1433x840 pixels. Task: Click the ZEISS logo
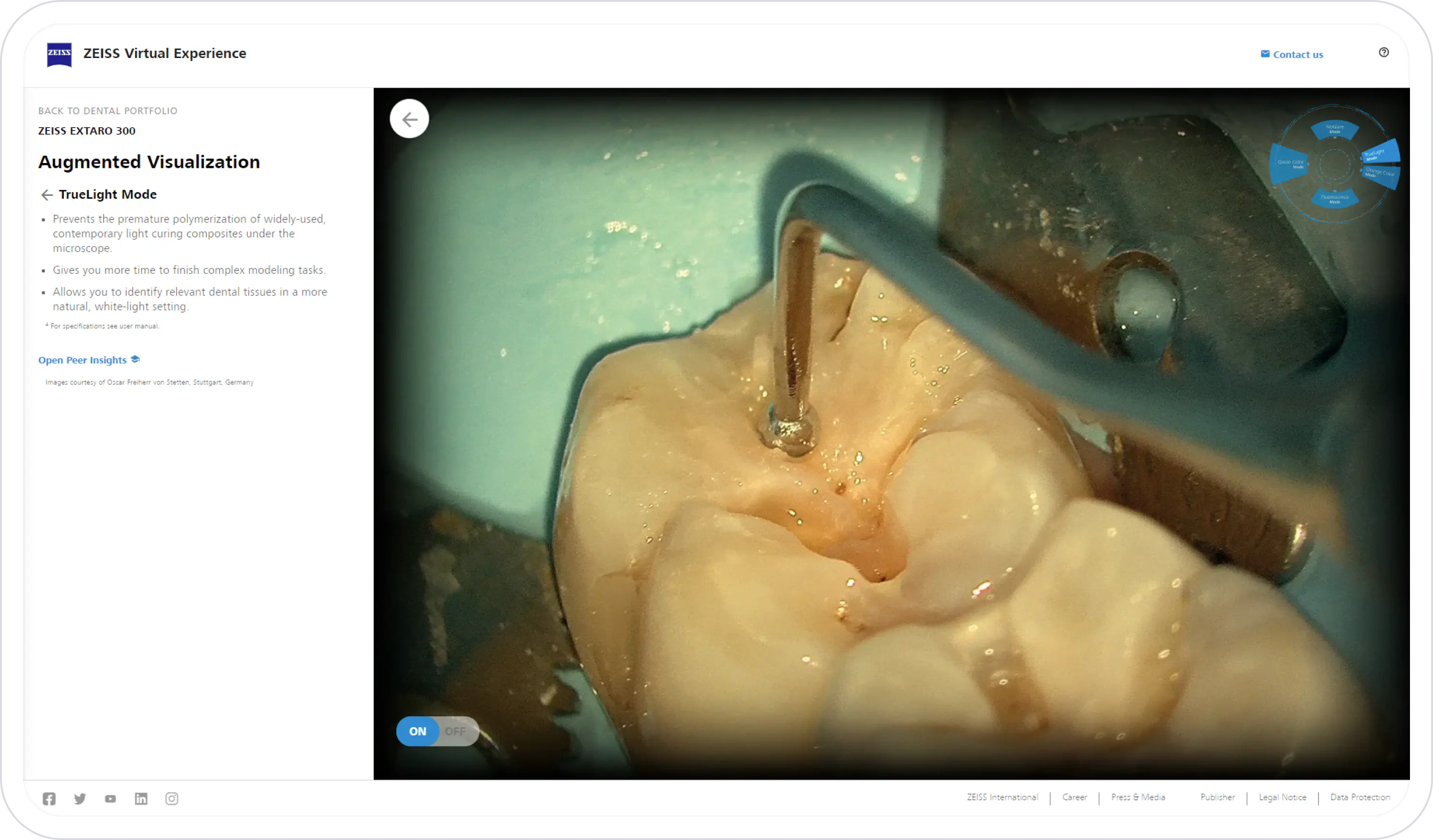pyautogui.click(x=59, y=54)
